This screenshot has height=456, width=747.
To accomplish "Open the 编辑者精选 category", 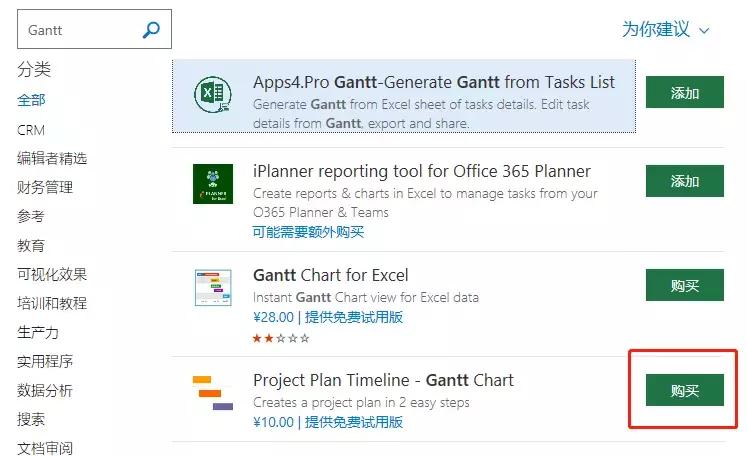I will click(52, 158).
